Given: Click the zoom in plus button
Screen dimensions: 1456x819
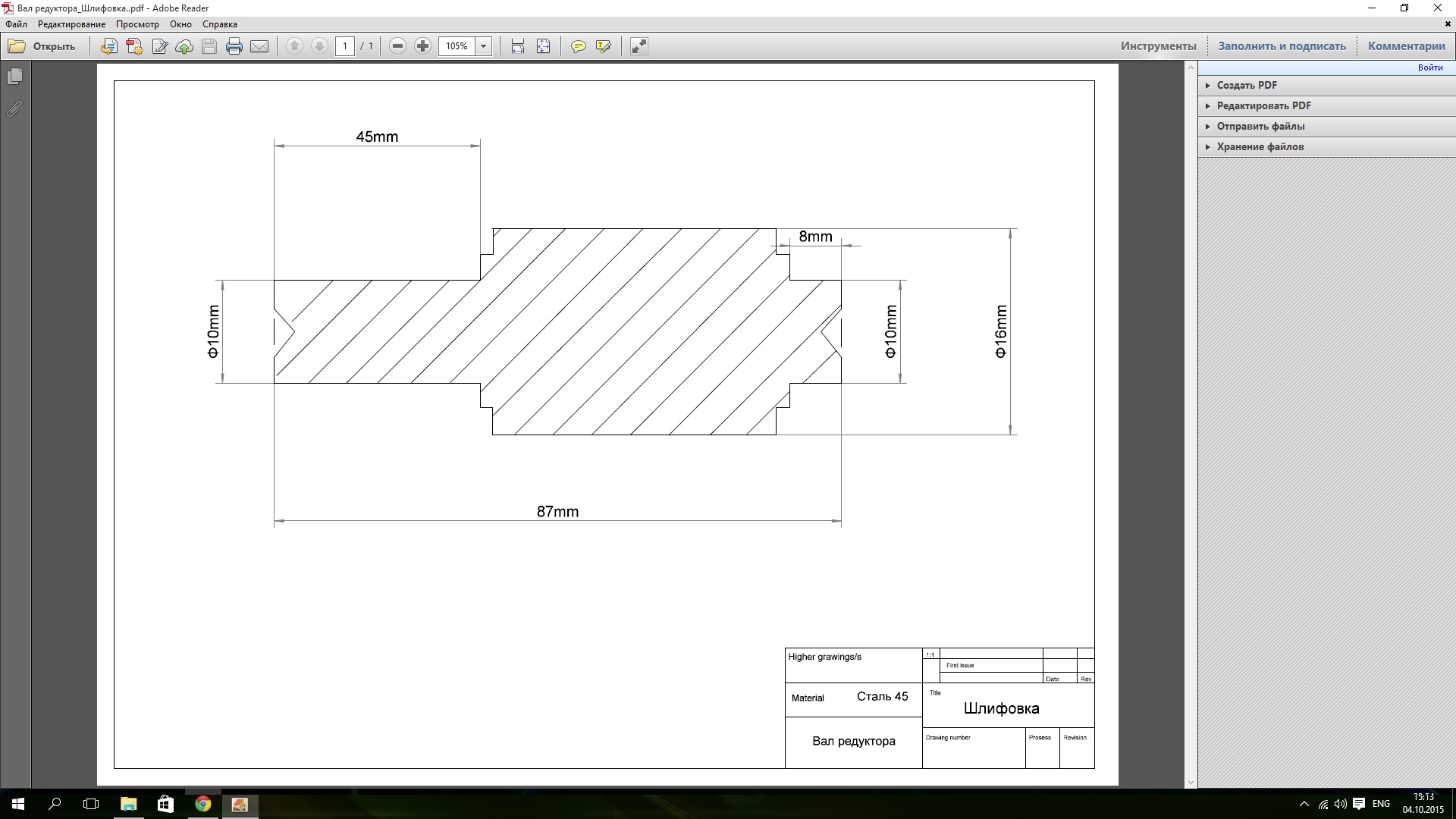Looking at the screenshot, I should click(422, 46).
